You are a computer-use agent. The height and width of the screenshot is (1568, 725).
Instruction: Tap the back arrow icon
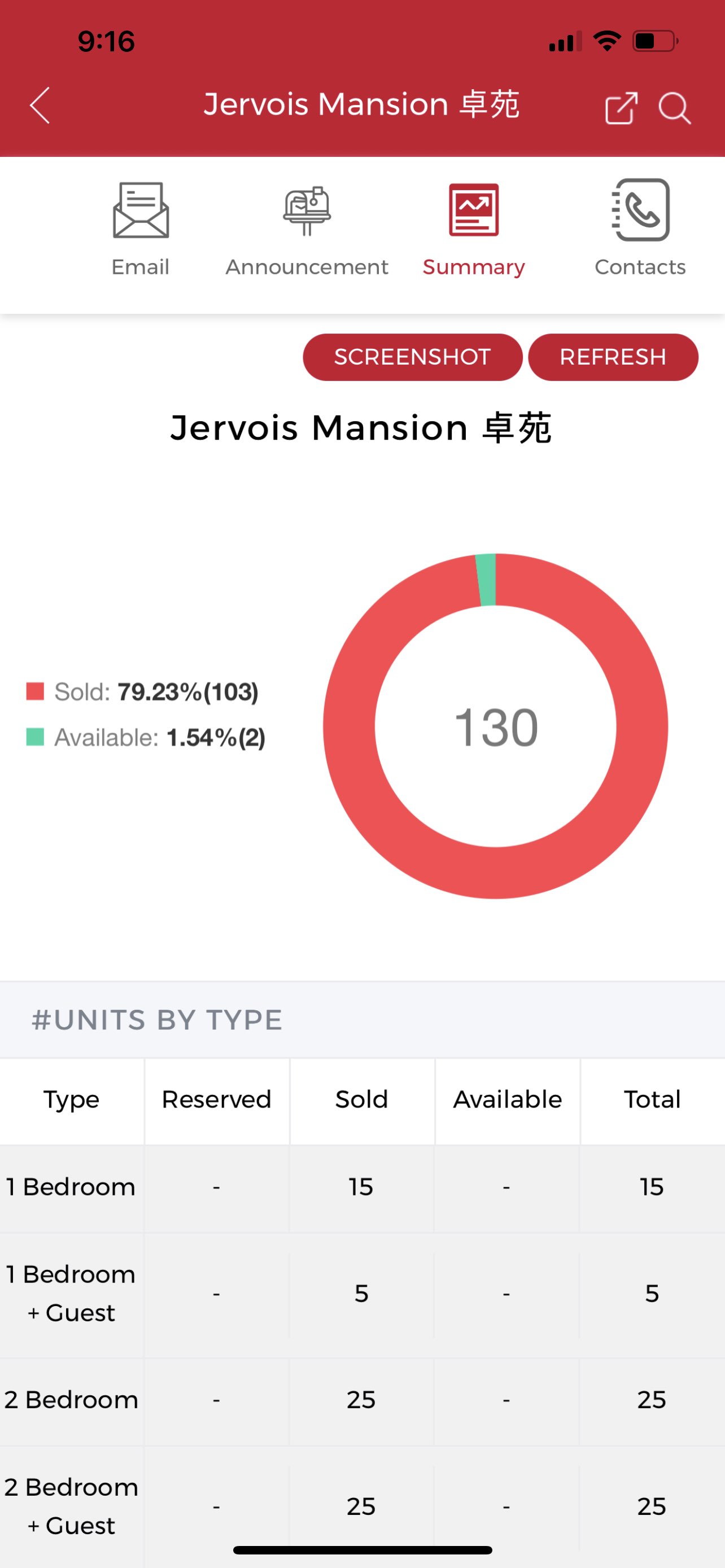click(40, 106)
